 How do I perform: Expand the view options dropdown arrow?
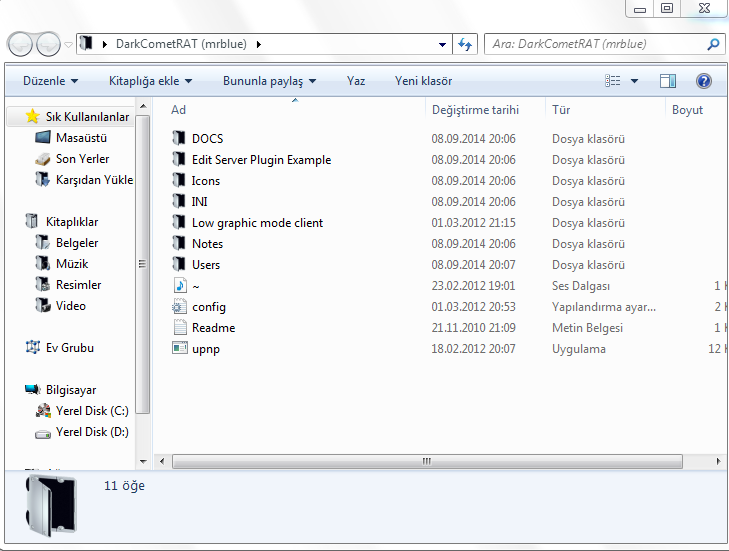[634, 81]
